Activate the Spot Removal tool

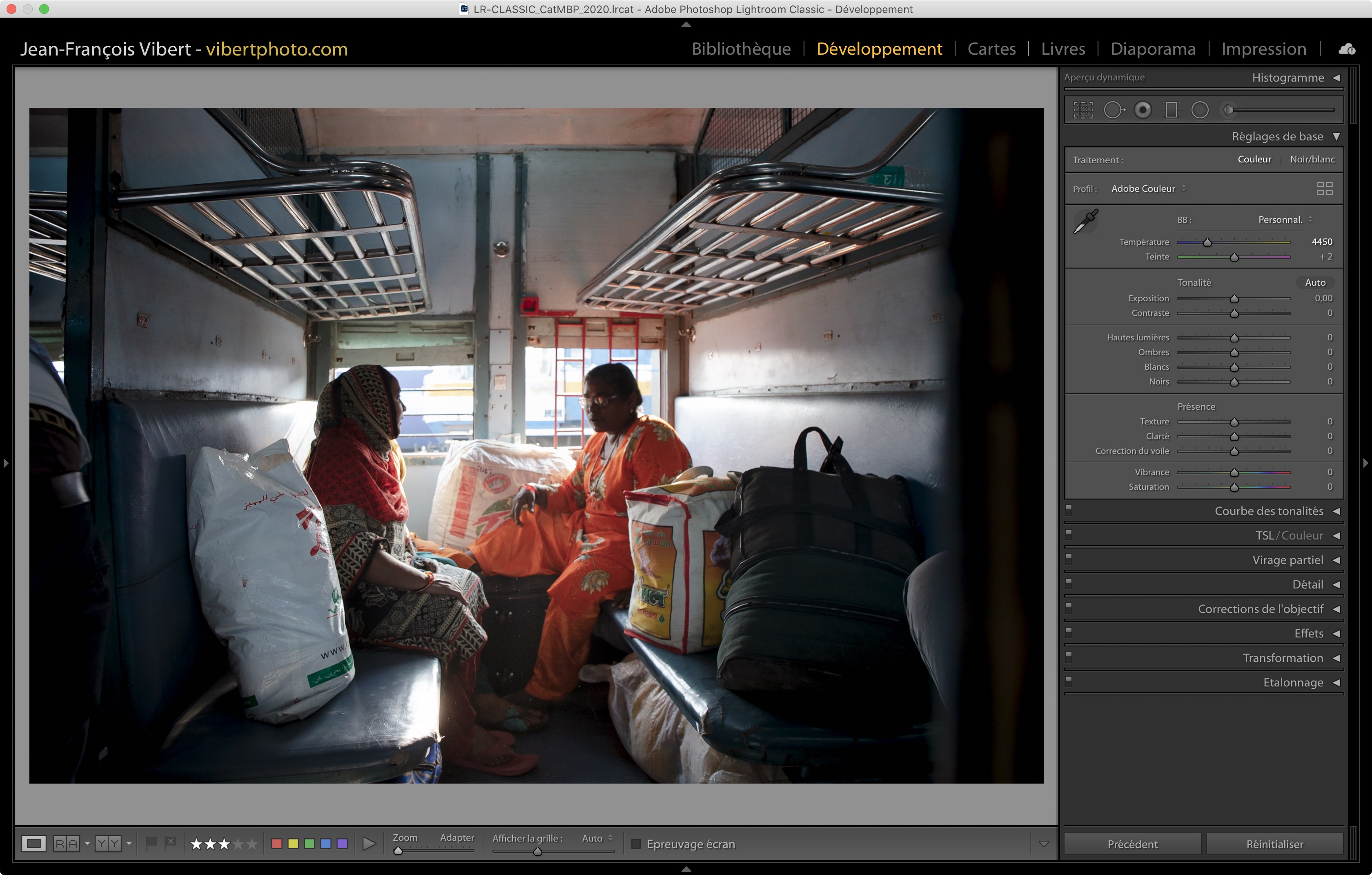[x=1114, y=110]
